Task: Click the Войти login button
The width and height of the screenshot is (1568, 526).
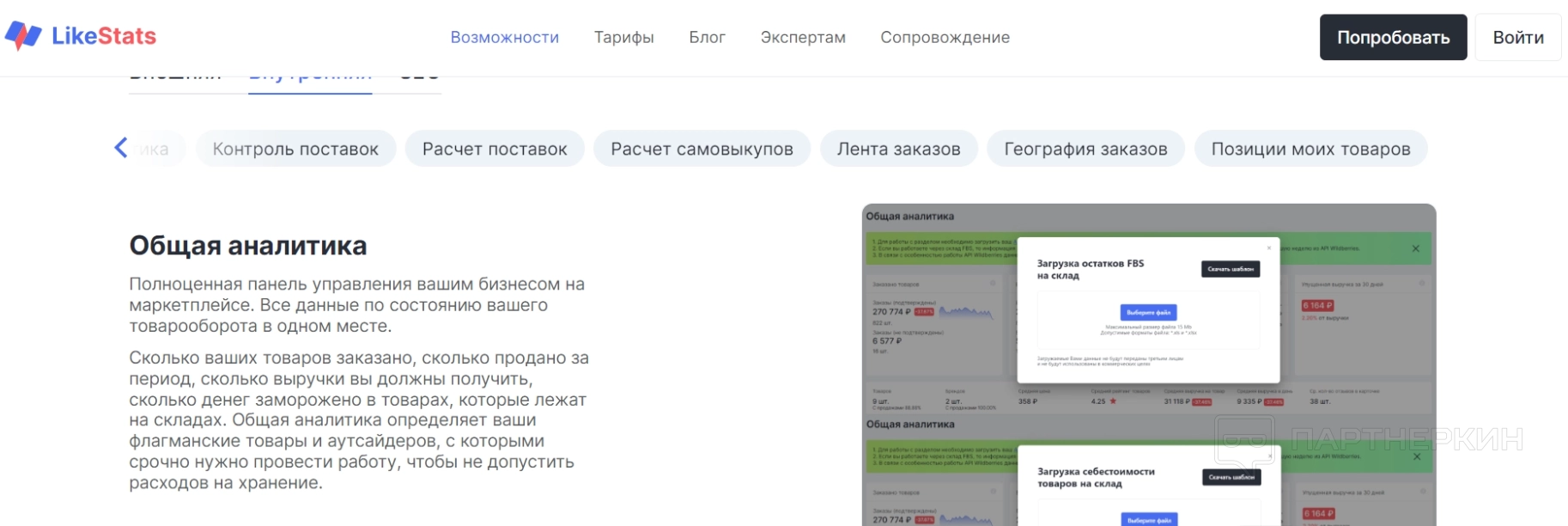Action: (1517, 38)
